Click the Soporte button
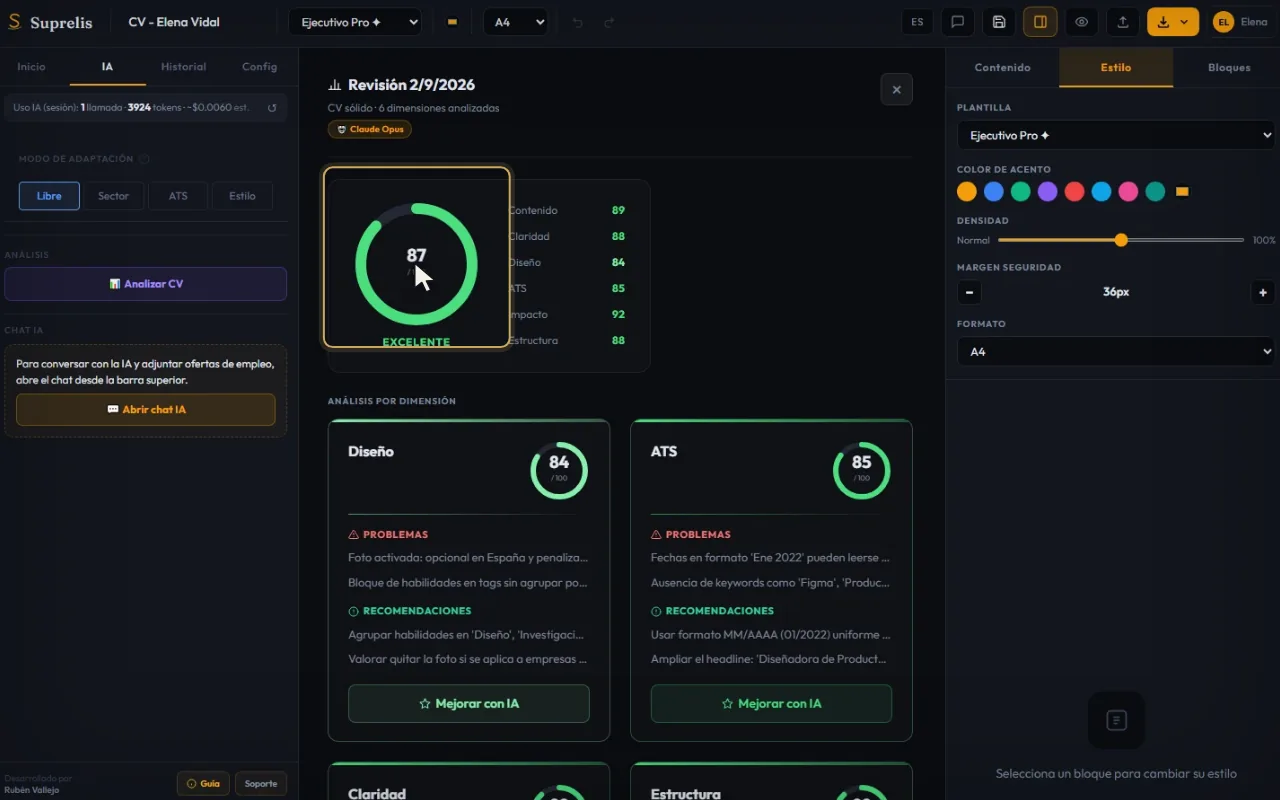Image resolution: width=1280 pixels, height=800 pixels. (261, 783)
